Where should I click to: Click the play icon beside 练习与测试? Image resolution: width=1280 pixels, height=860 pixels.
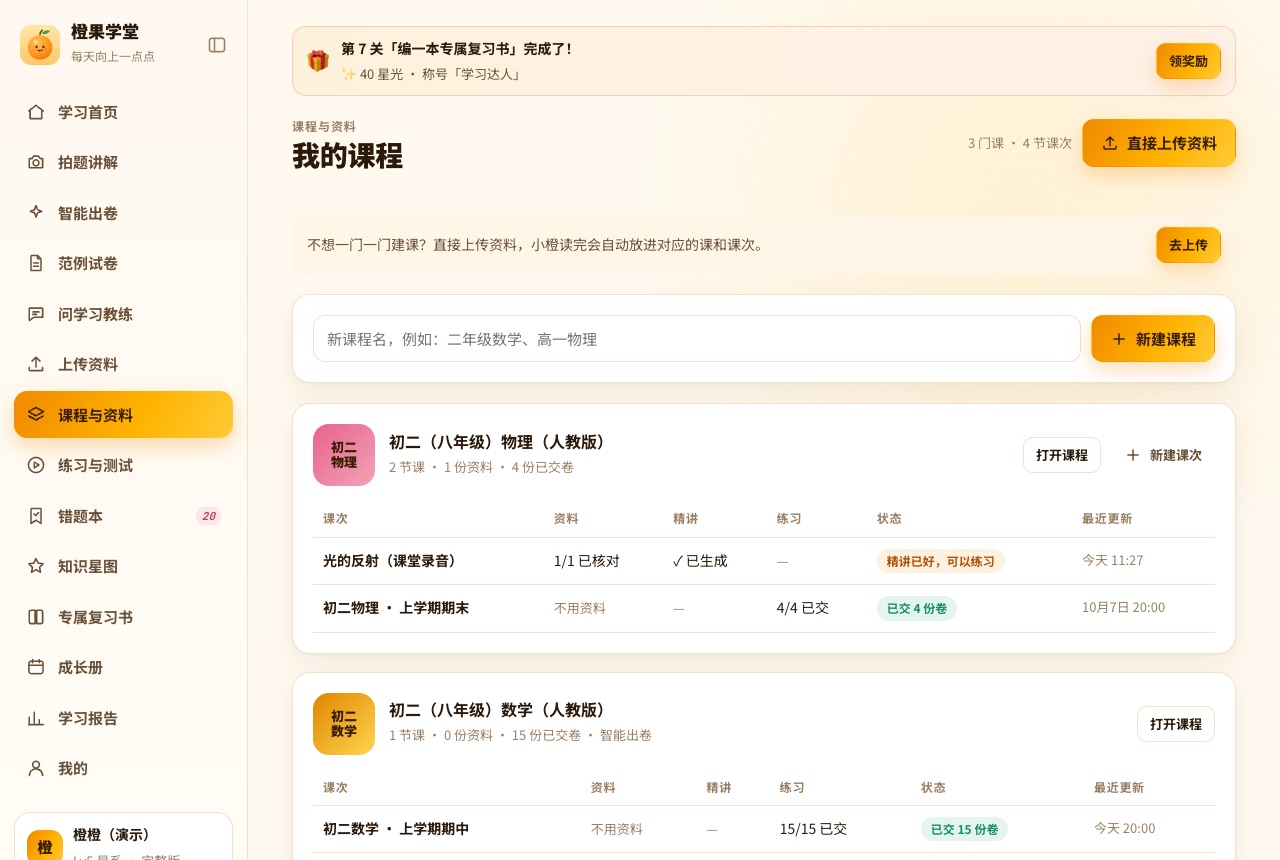pyautogui.click(x=36, y=465)
